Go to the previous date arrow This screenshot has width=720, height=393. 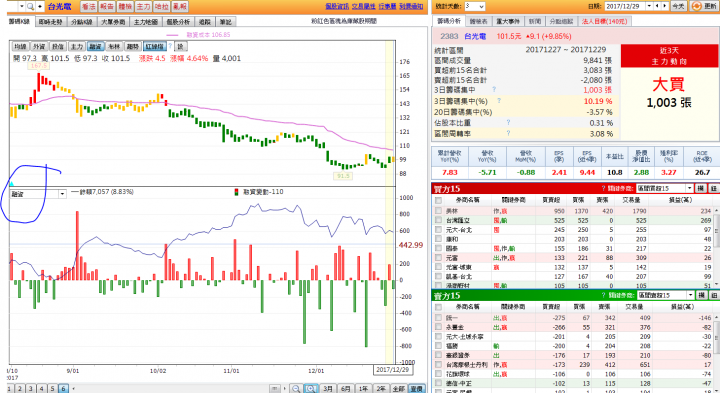click(658, 6)
